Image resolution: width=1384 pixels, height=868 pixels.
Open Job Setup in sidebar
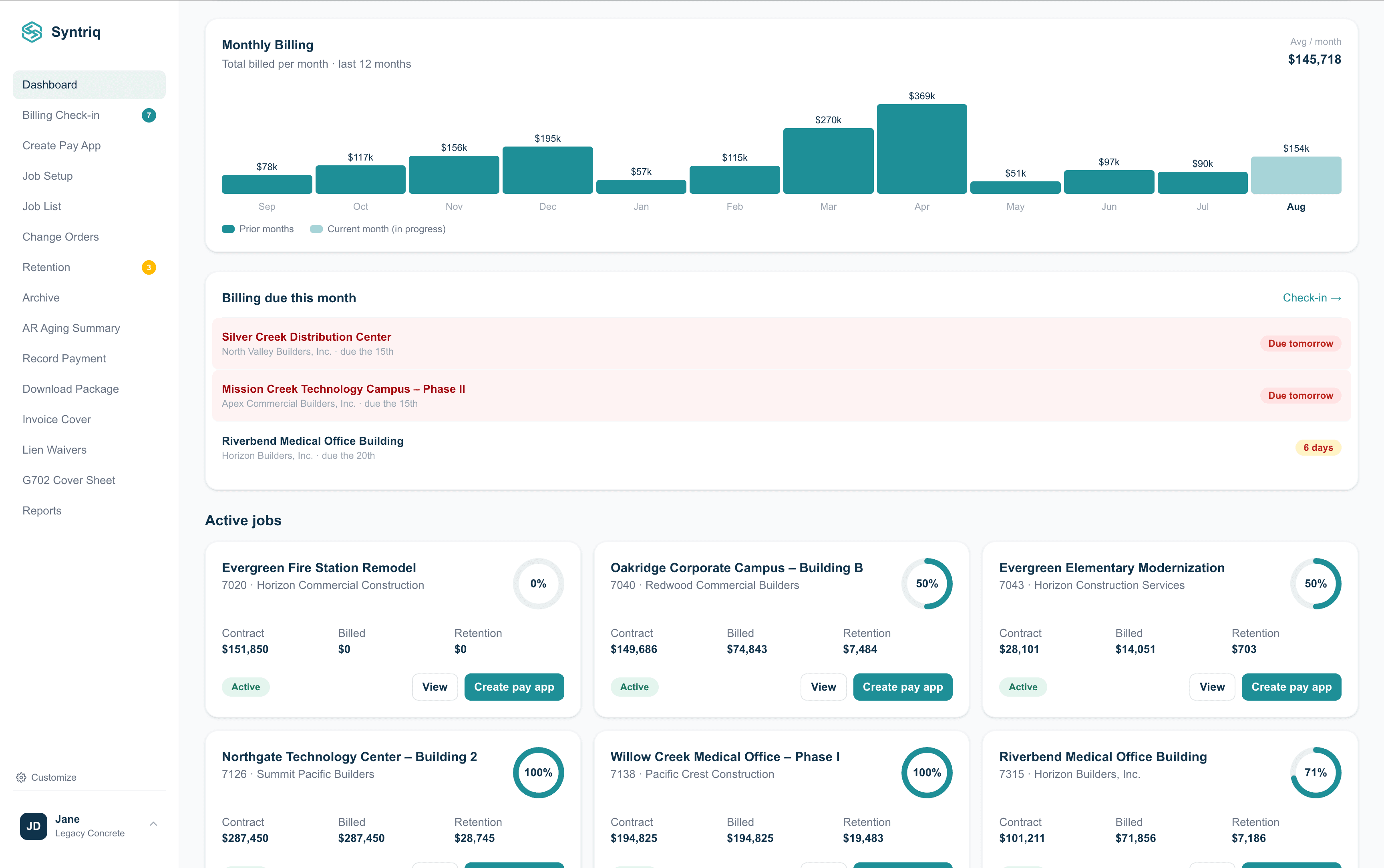89,176
